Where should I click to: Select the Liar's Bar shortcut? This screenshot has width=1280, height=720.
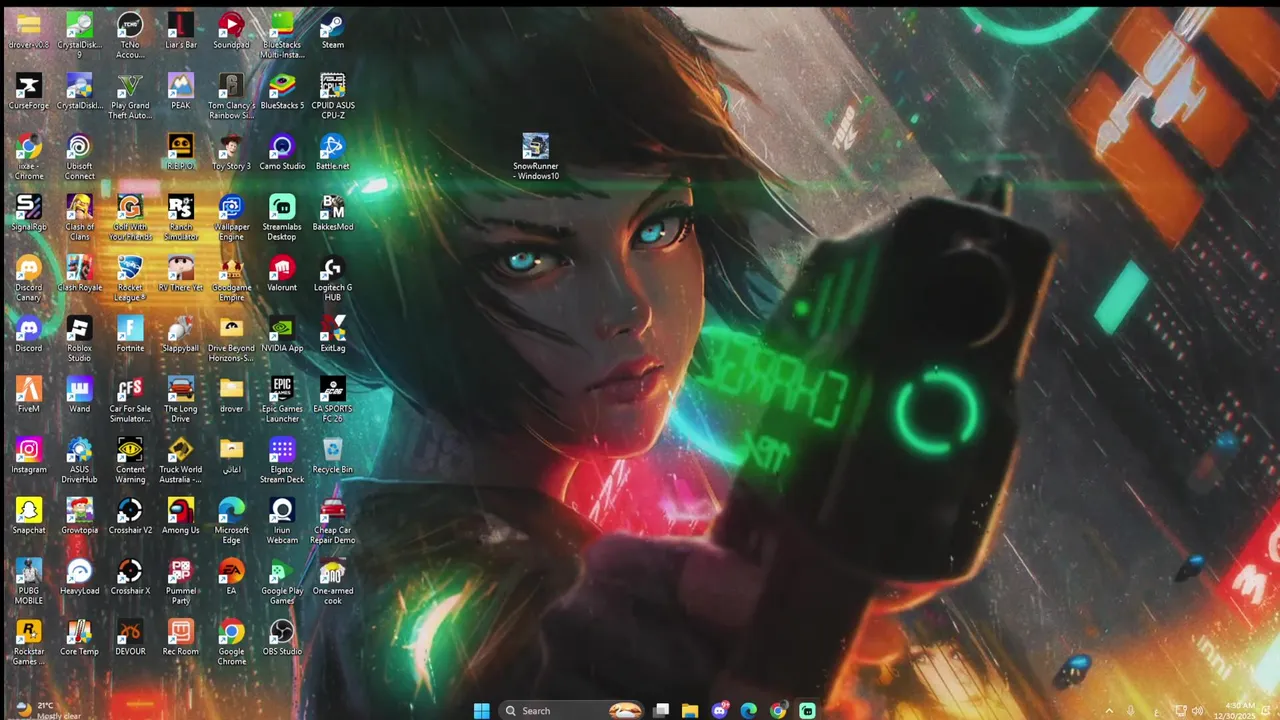pos(180,31)
